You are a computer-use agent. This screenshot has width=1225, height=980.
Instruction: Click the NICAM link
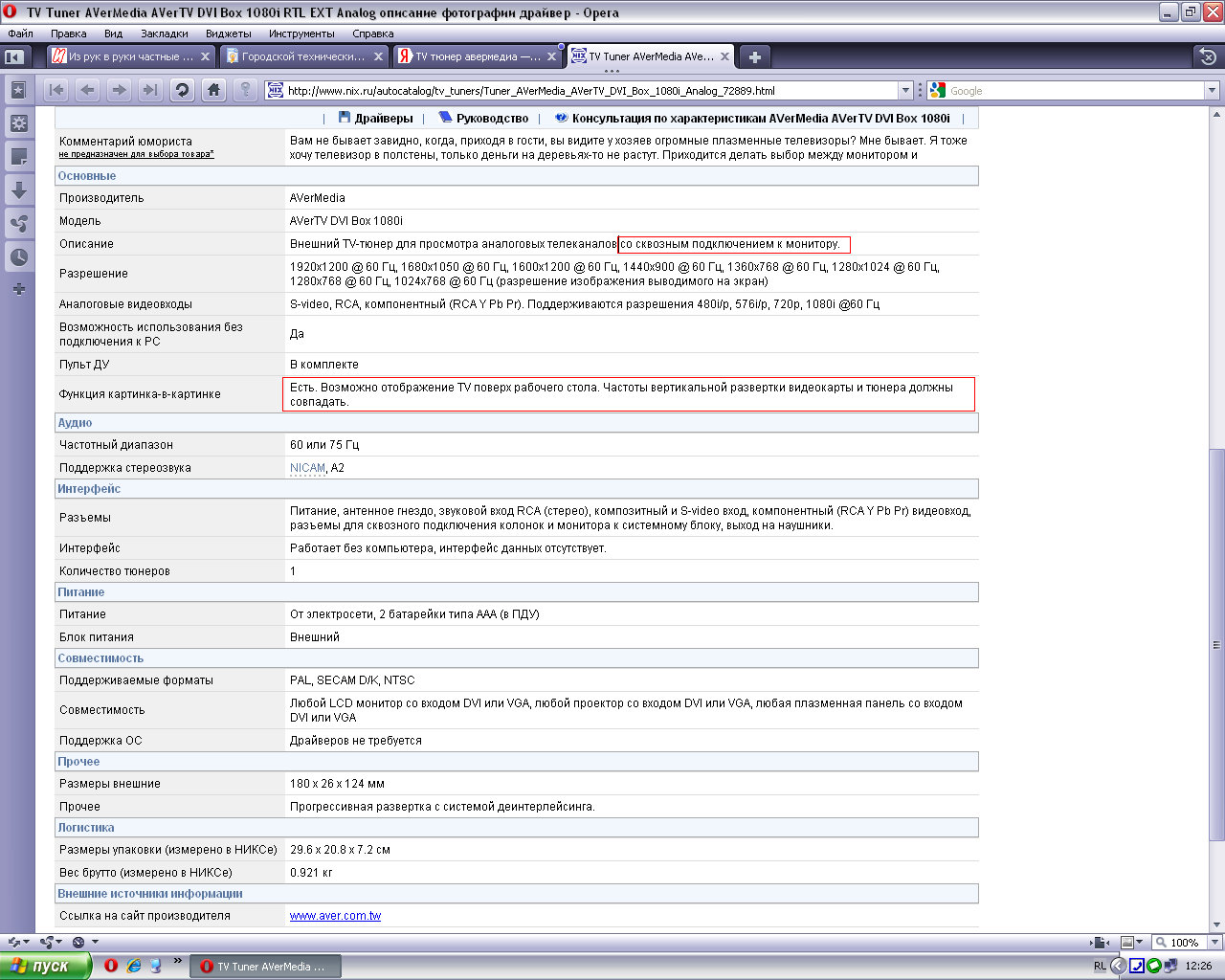click(x=307, y=468)
